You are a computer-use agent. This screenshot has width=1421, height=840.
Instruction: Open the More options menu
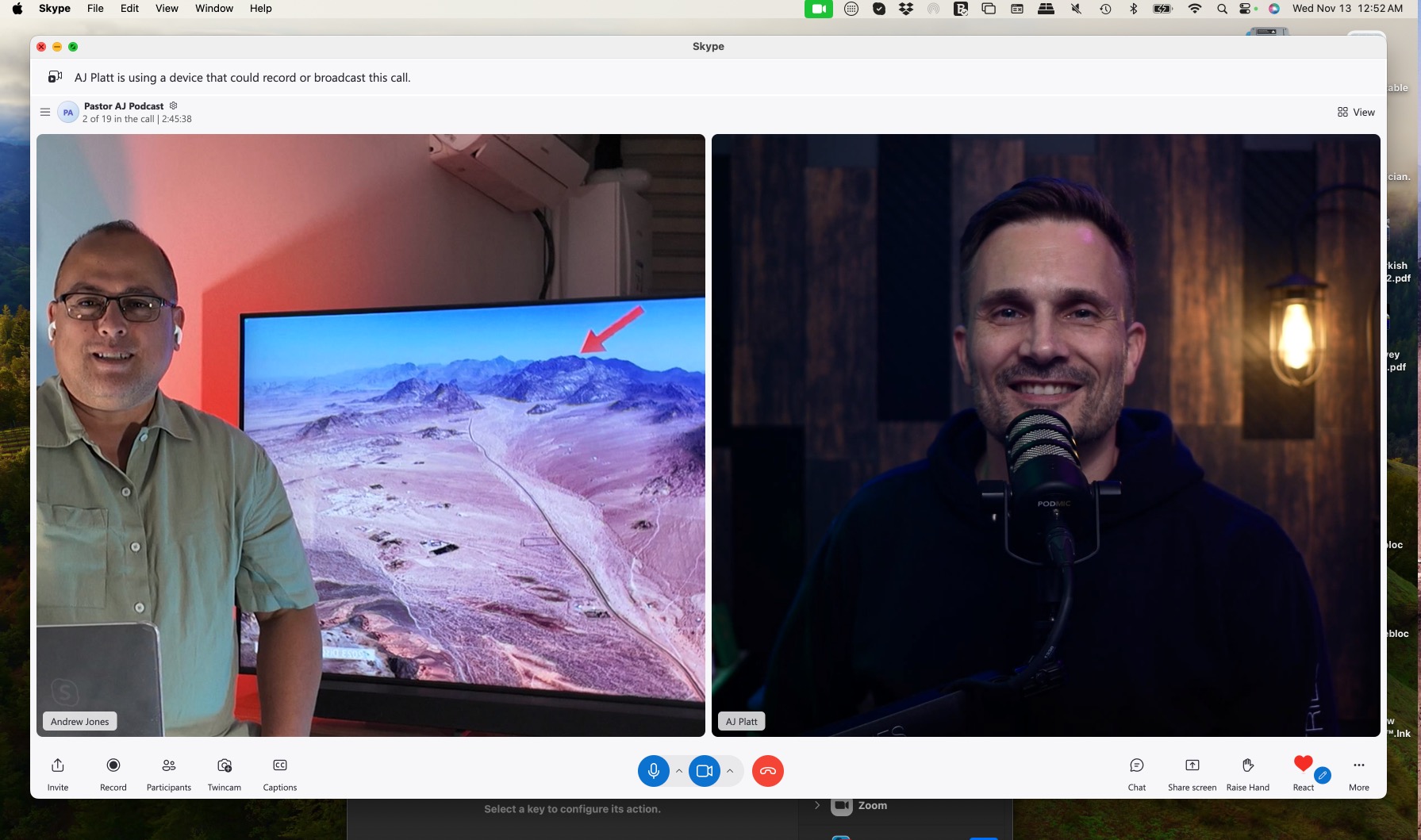(1359, 765)
